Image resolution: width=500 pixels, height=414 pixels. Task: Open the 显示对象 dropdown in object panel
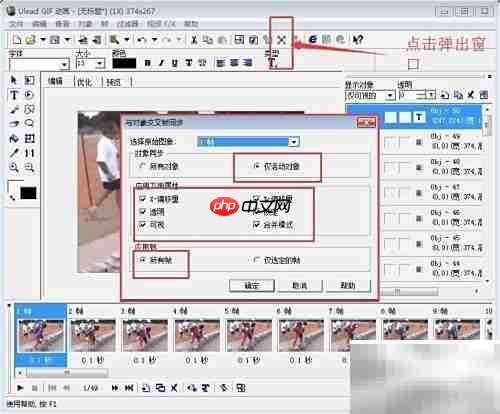pos(390,96)
